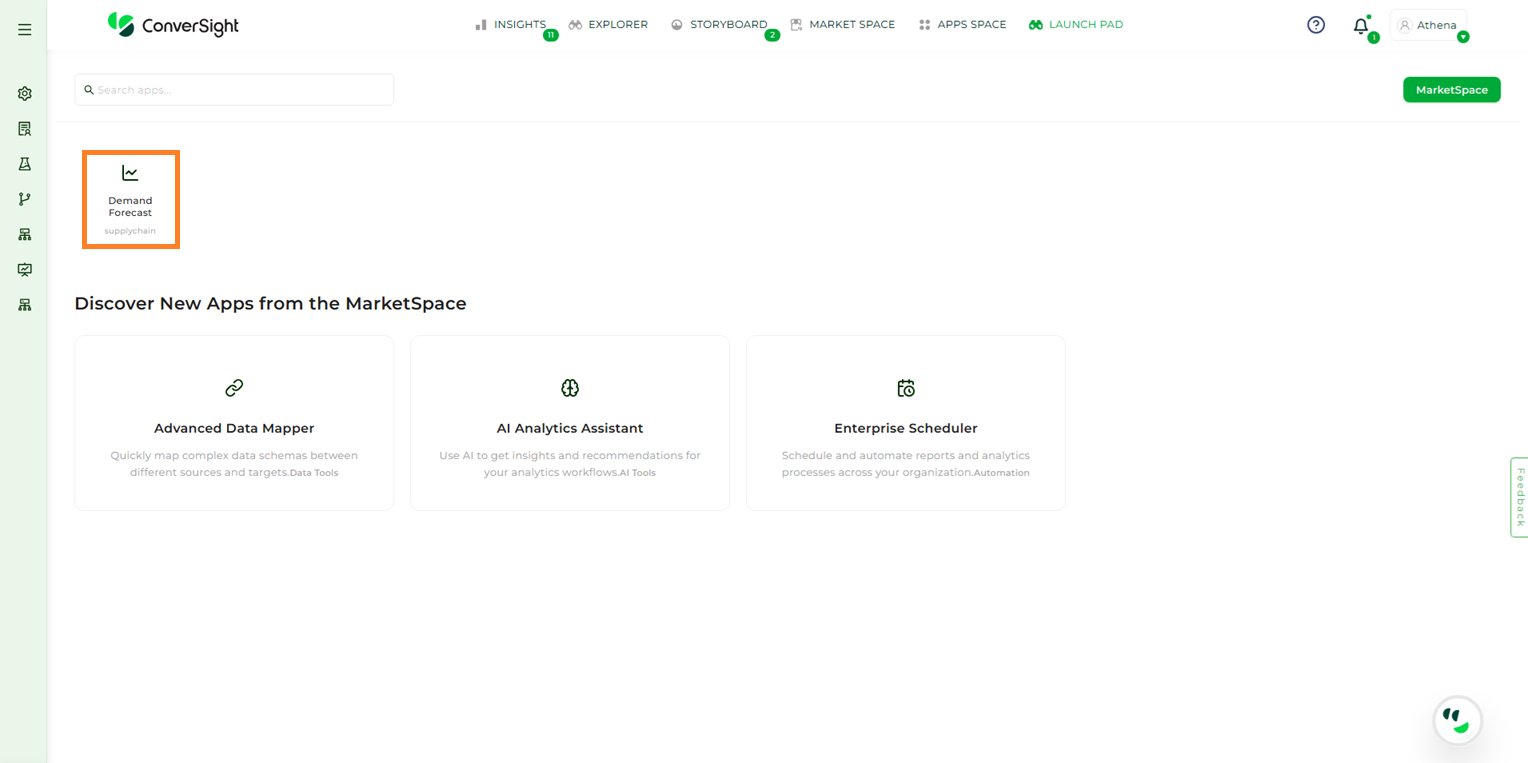Navigate to Apps Space tab
Image resolution: width=1528 pixels, height=763 pixels.
(x=962, y=25)
